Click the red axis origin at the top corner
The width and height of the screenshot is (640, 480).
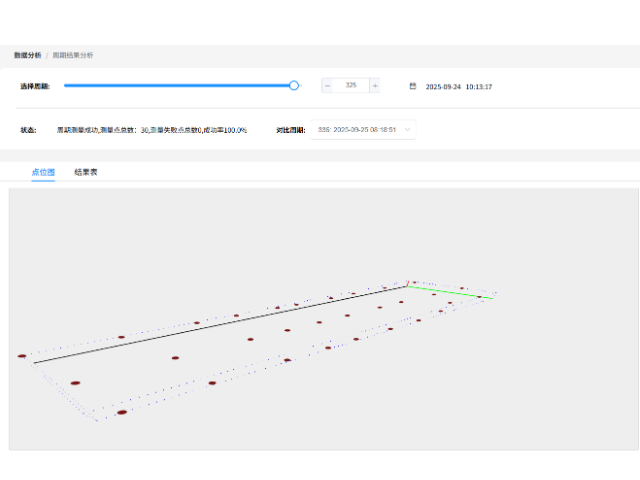click(408, 283)
